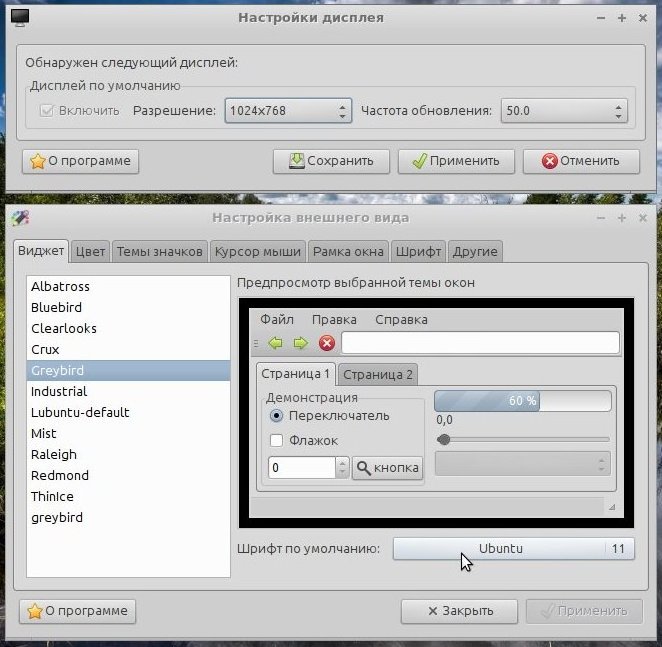Select the lowercase greybird theme
The height and width of the screenshot is (647, 662).
click(x=128, y=518)
